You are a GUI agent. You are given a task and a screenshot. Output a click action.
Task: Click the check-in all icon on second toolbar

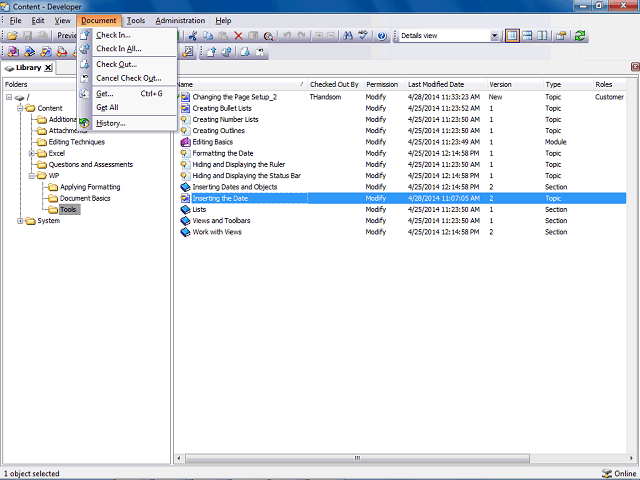click(x=227, y=52)
